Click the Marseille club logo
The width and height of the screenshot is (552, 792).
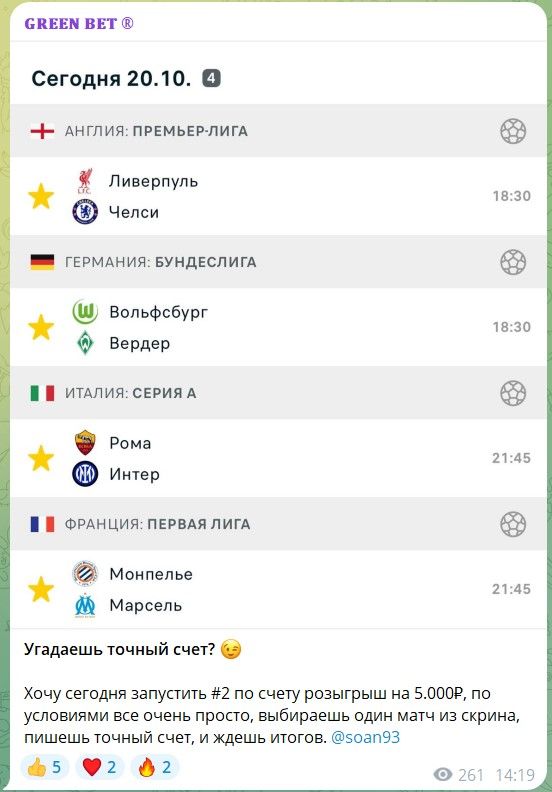[x=85, y=605]
